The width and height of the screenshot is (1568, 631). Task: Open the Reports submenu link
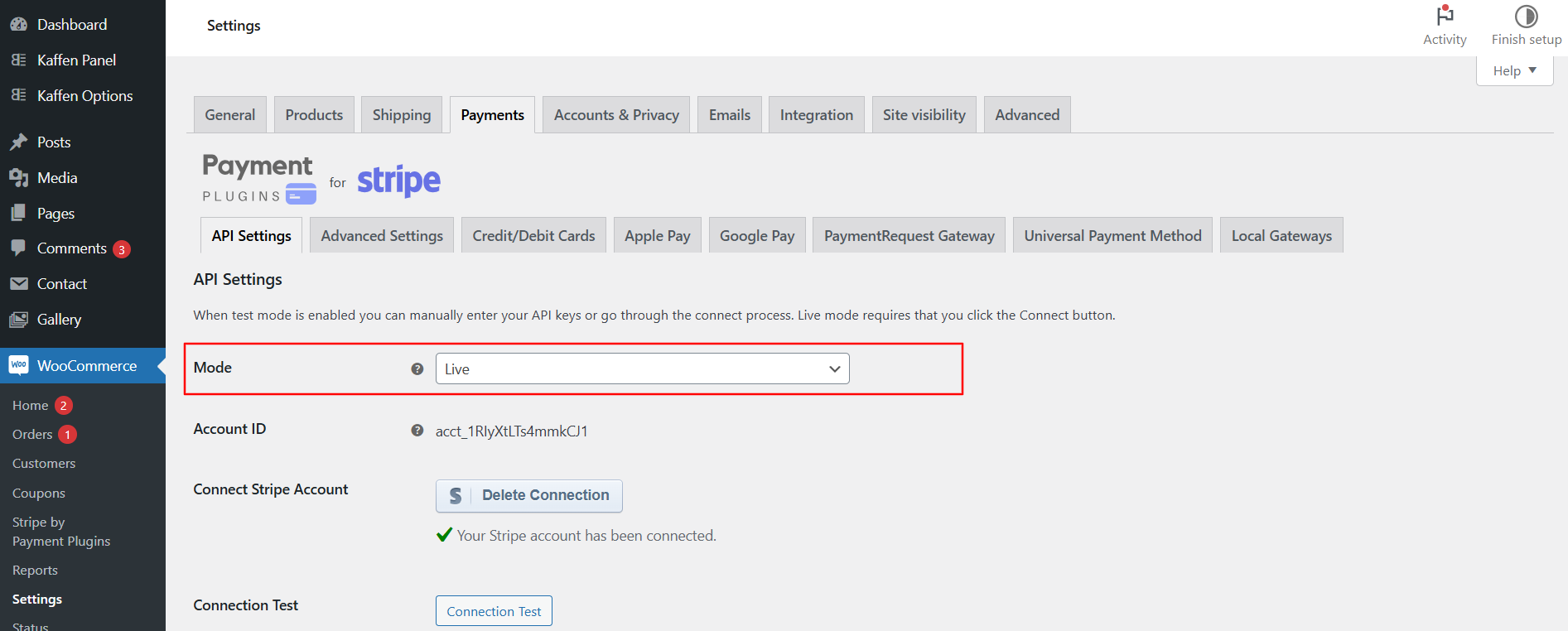tap(35, 571)
